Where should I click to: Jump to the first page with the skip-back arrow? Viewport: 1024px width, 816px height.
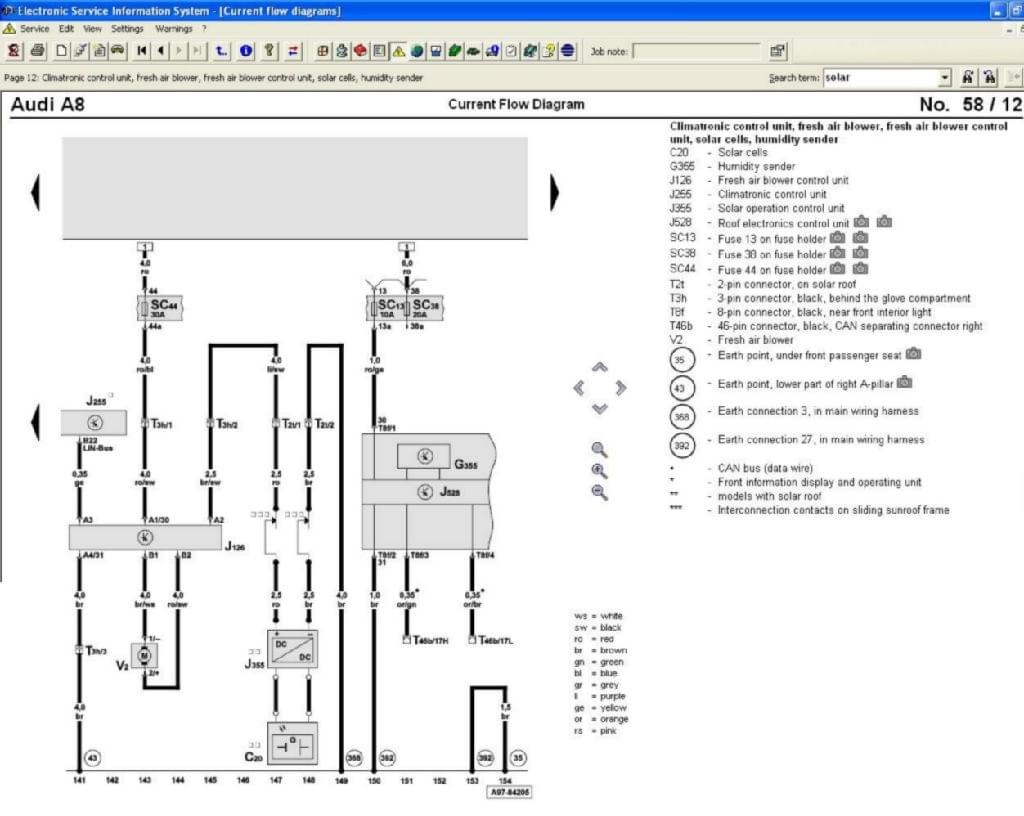pyautogui.click(x=142, y=51)
